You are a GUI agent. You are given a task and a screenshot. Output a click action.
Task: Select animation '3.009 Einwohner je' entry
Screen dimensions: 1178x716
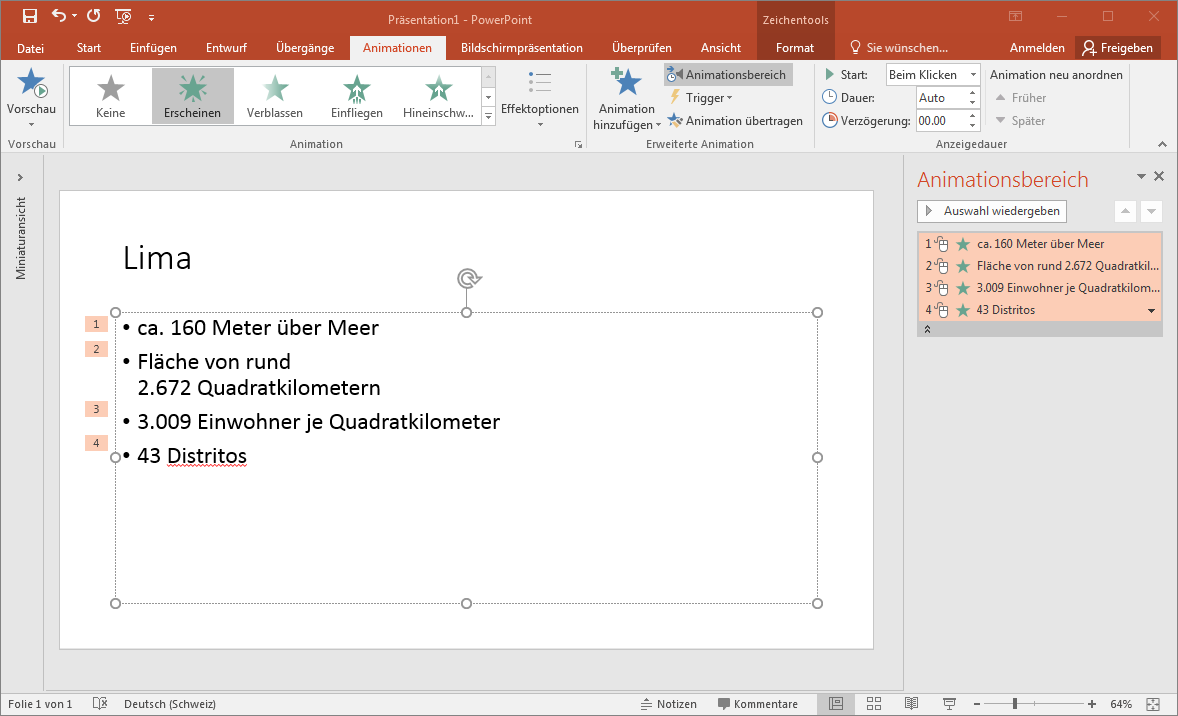pos(1040,288)
